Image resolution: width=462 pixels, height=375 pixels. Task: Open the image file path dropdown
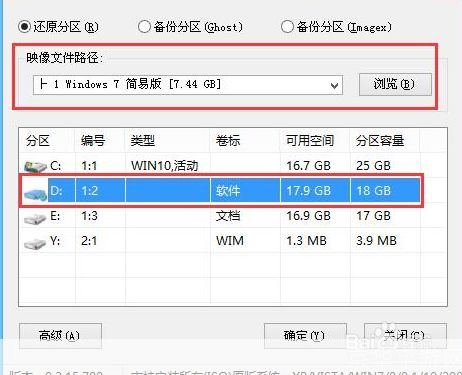click(x=188, y=85)
